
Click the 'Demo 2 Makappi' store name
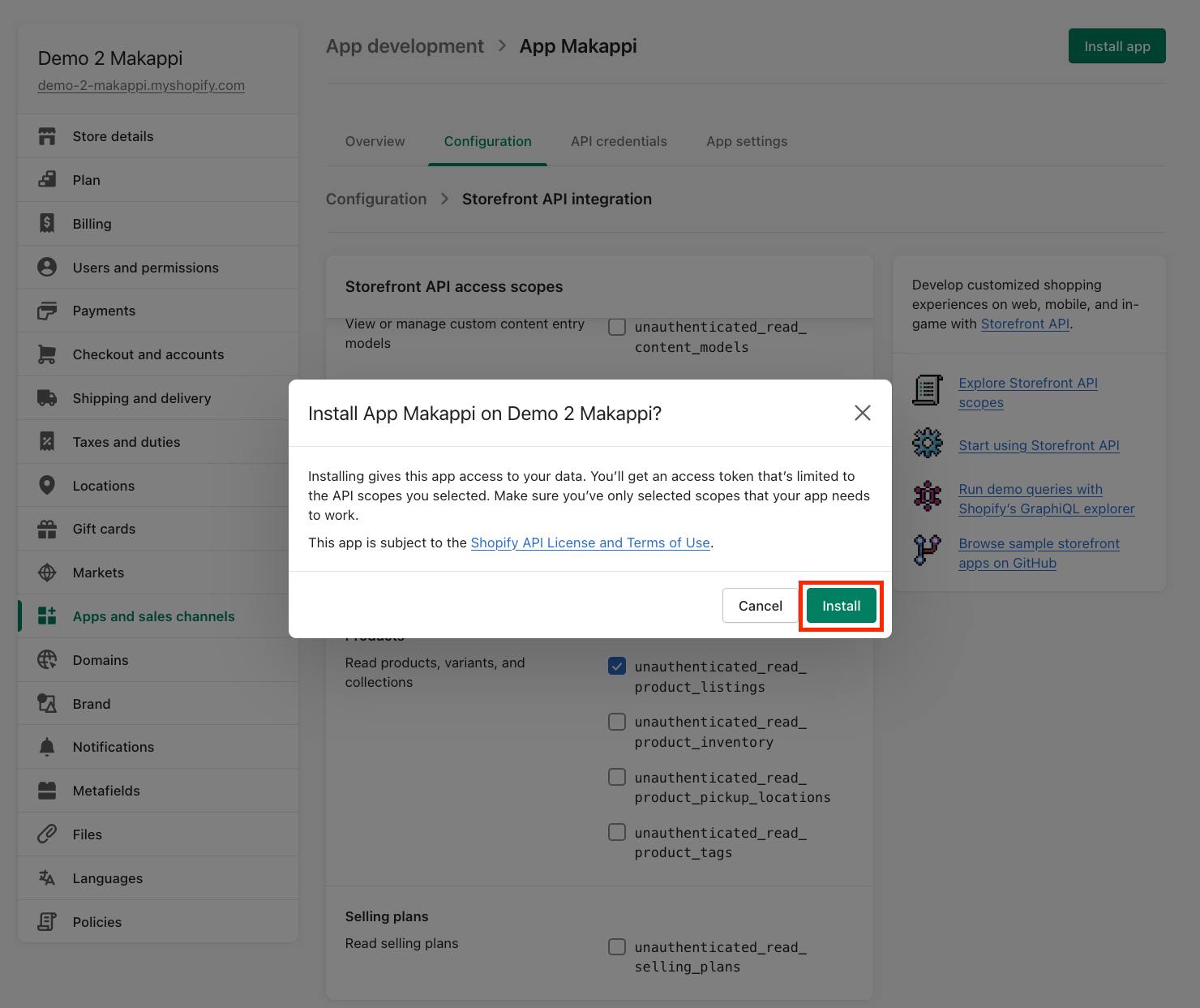[110, 58]
